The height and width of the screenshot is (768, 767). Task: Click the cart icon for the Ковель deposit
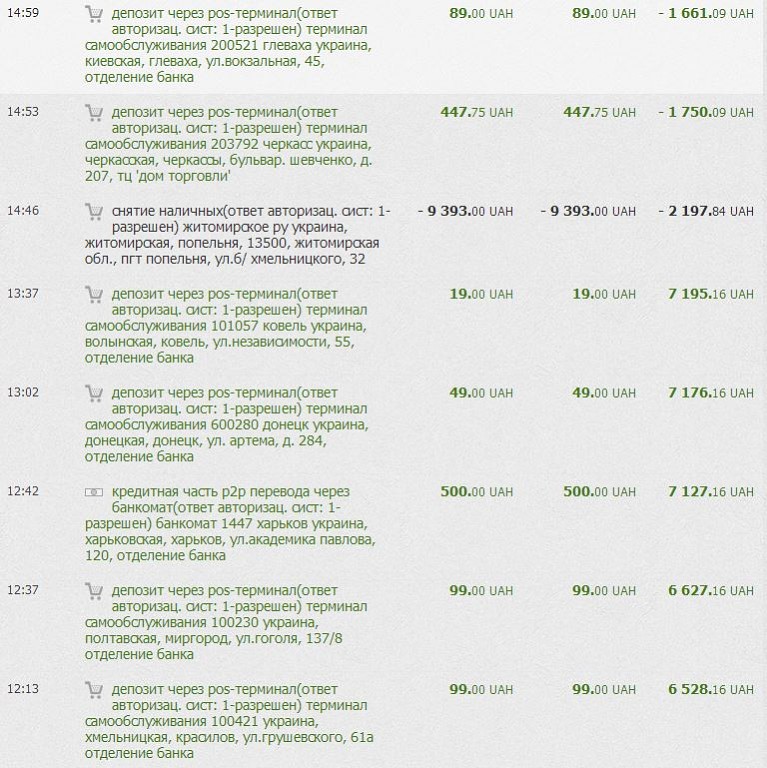coord(95,294)
